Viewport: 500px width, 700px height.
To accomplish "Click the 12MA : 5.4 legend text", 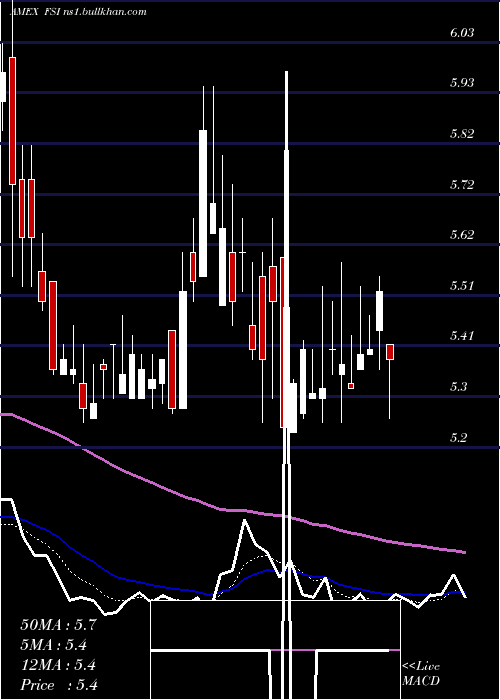I will (58, 665).
